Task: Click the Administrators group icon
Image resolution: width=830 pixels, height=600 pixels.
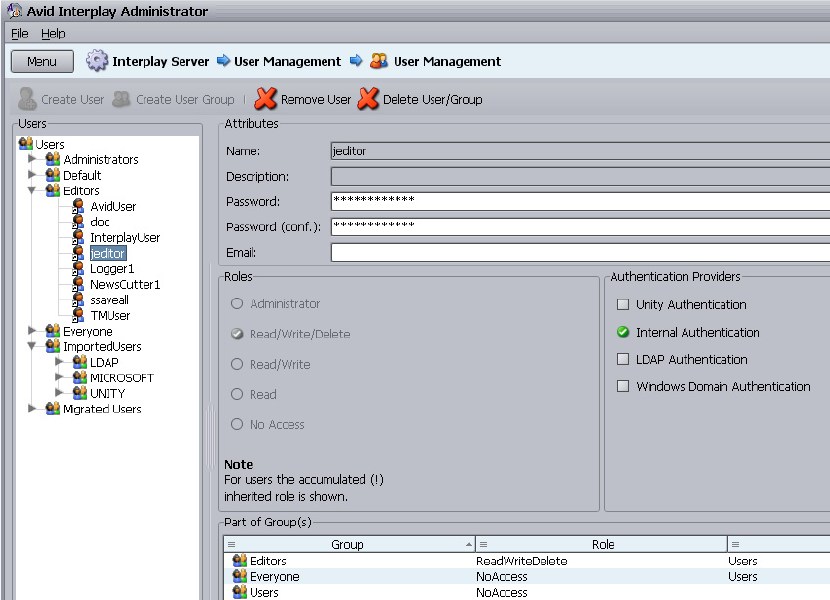Action: tap(52, 159)
